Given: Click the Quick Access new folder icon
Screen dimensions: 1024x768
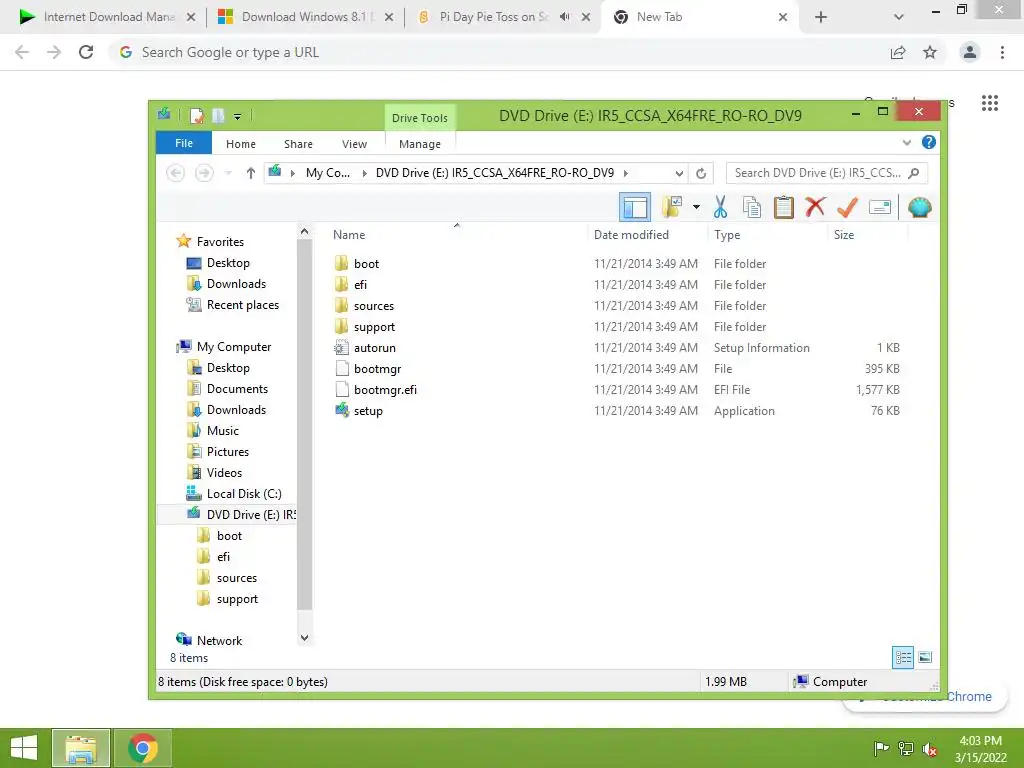Looking at the screenshot, I should click(218, 116).
